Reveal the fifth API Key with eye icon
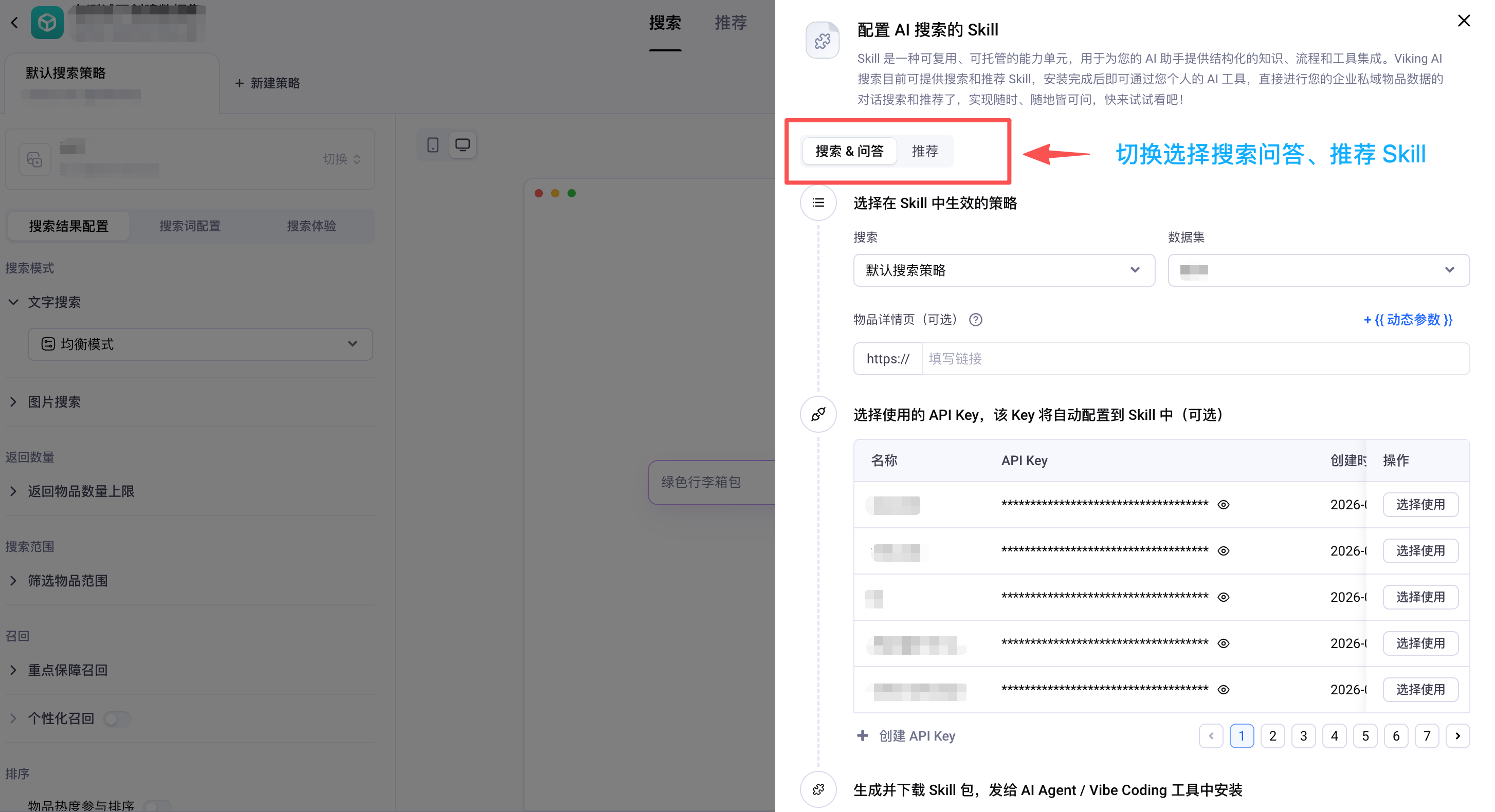Screen dimensions: 1495x812 (1224, 690)
